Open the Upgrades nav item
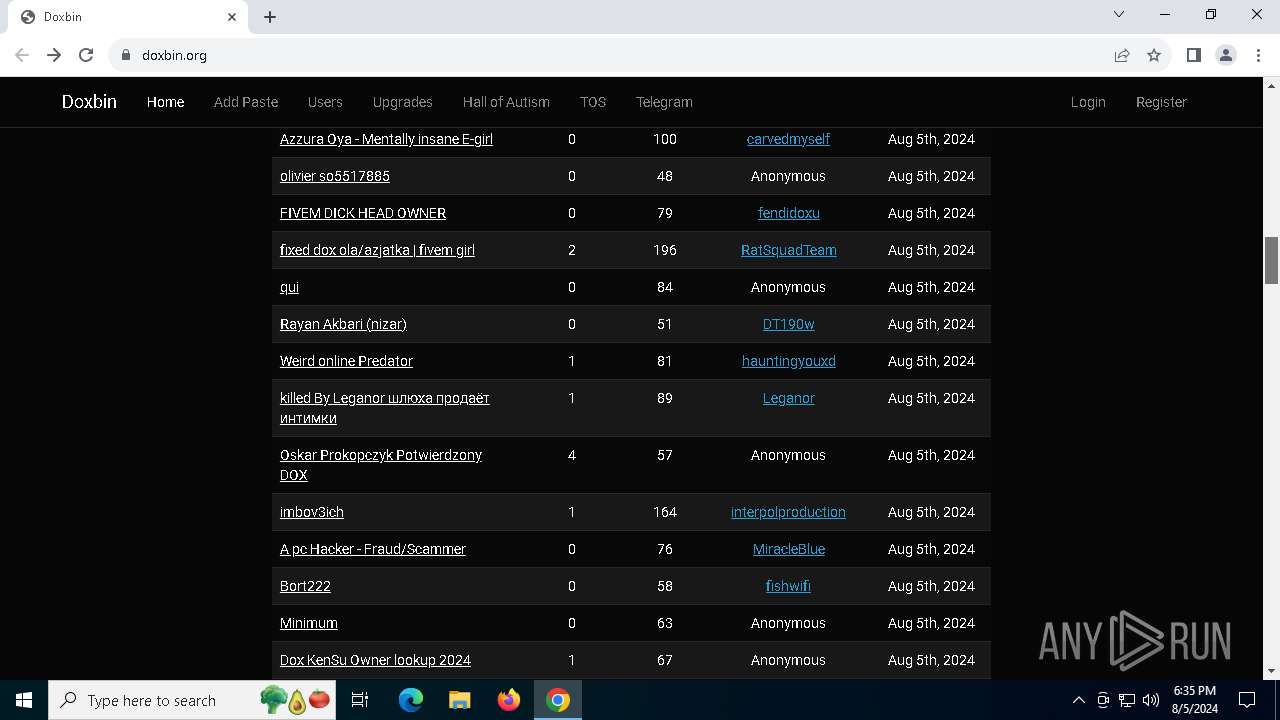Screen dimensions: 1280x720 click(x=402, y=102)
